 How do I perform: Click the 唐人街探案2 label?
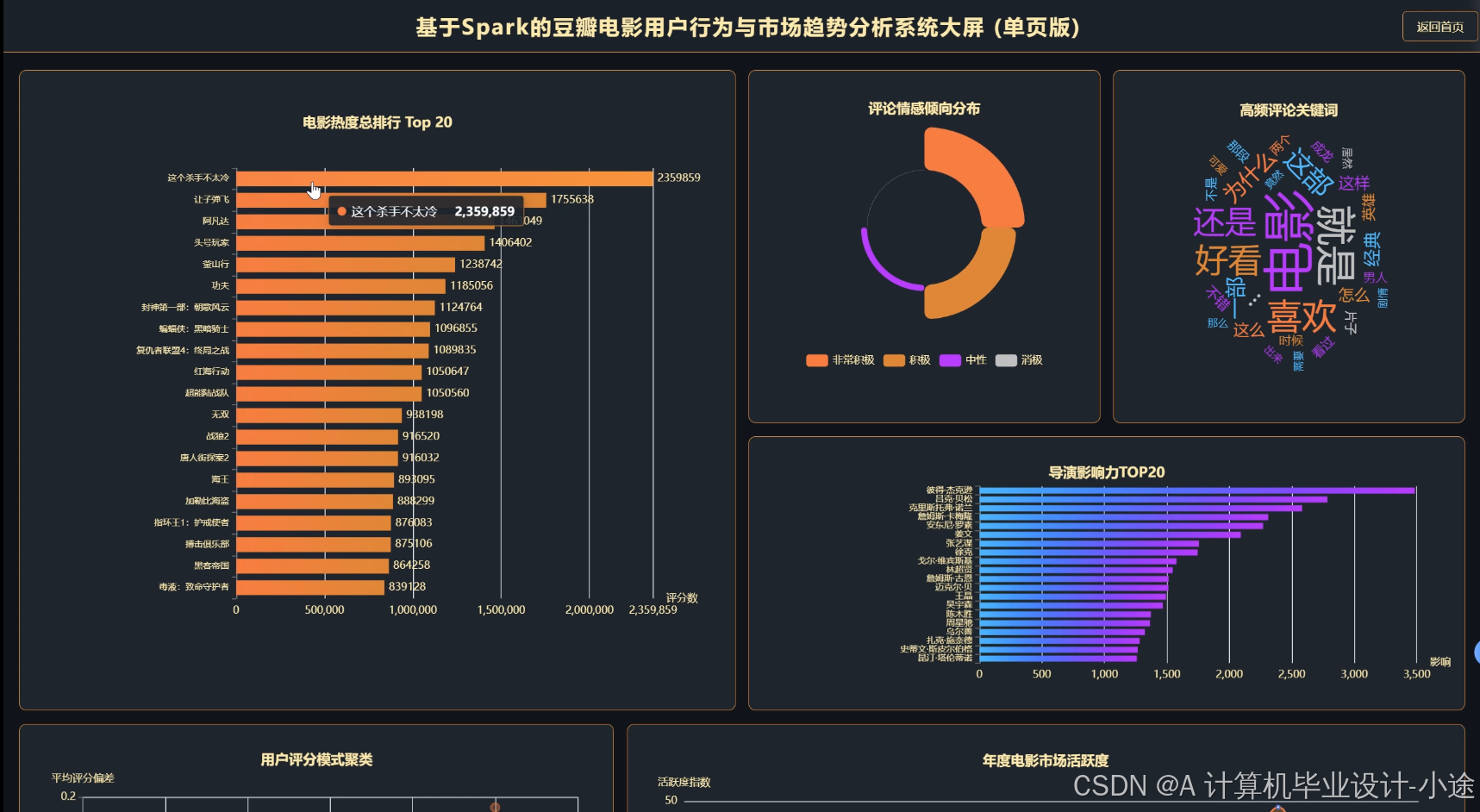(x=204, y=458)
